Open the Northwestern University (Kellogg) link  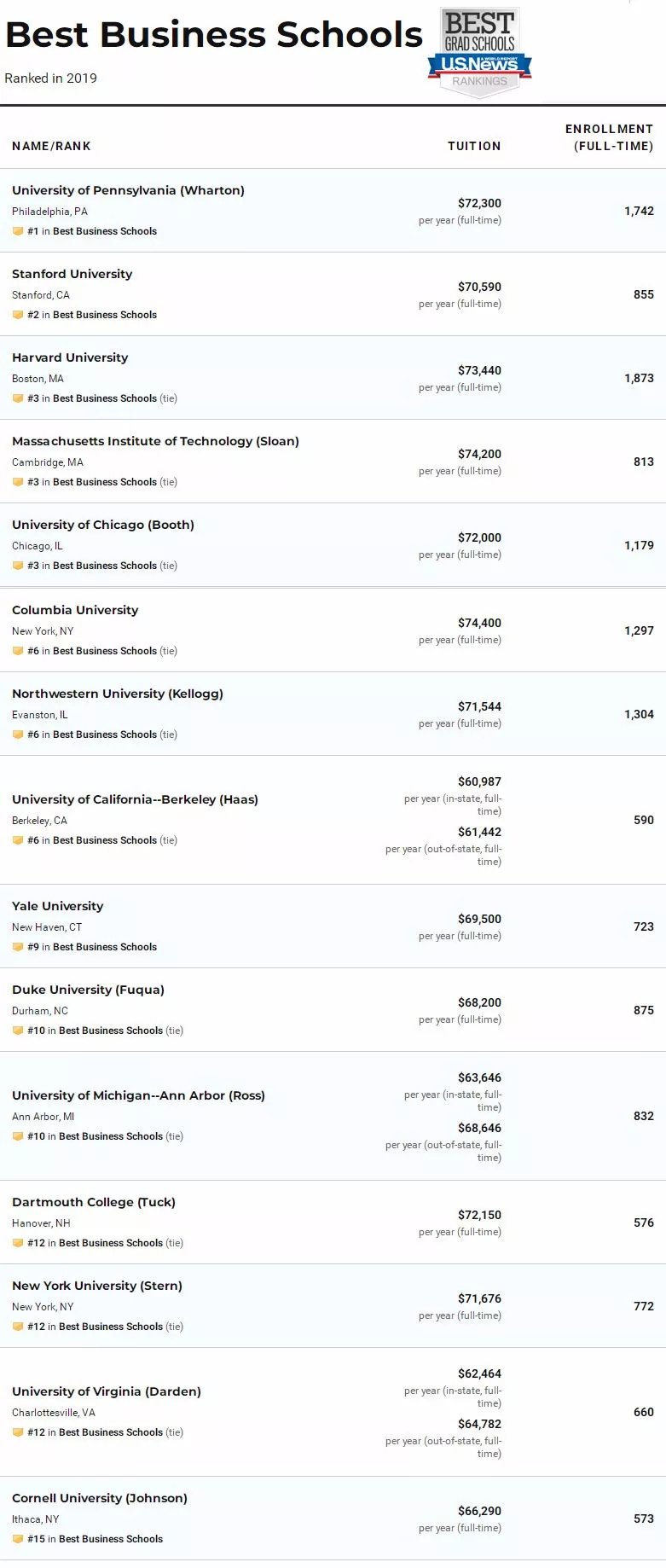pyautogui.click(x=118, y=694)
